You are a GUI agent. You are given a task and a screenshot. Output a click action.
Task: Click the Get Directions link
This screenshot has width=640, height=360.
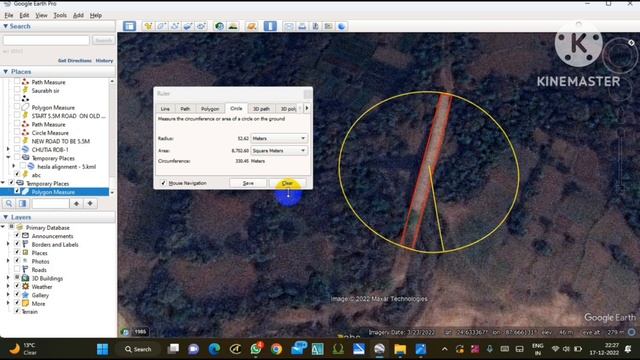[x=75, y=60]
